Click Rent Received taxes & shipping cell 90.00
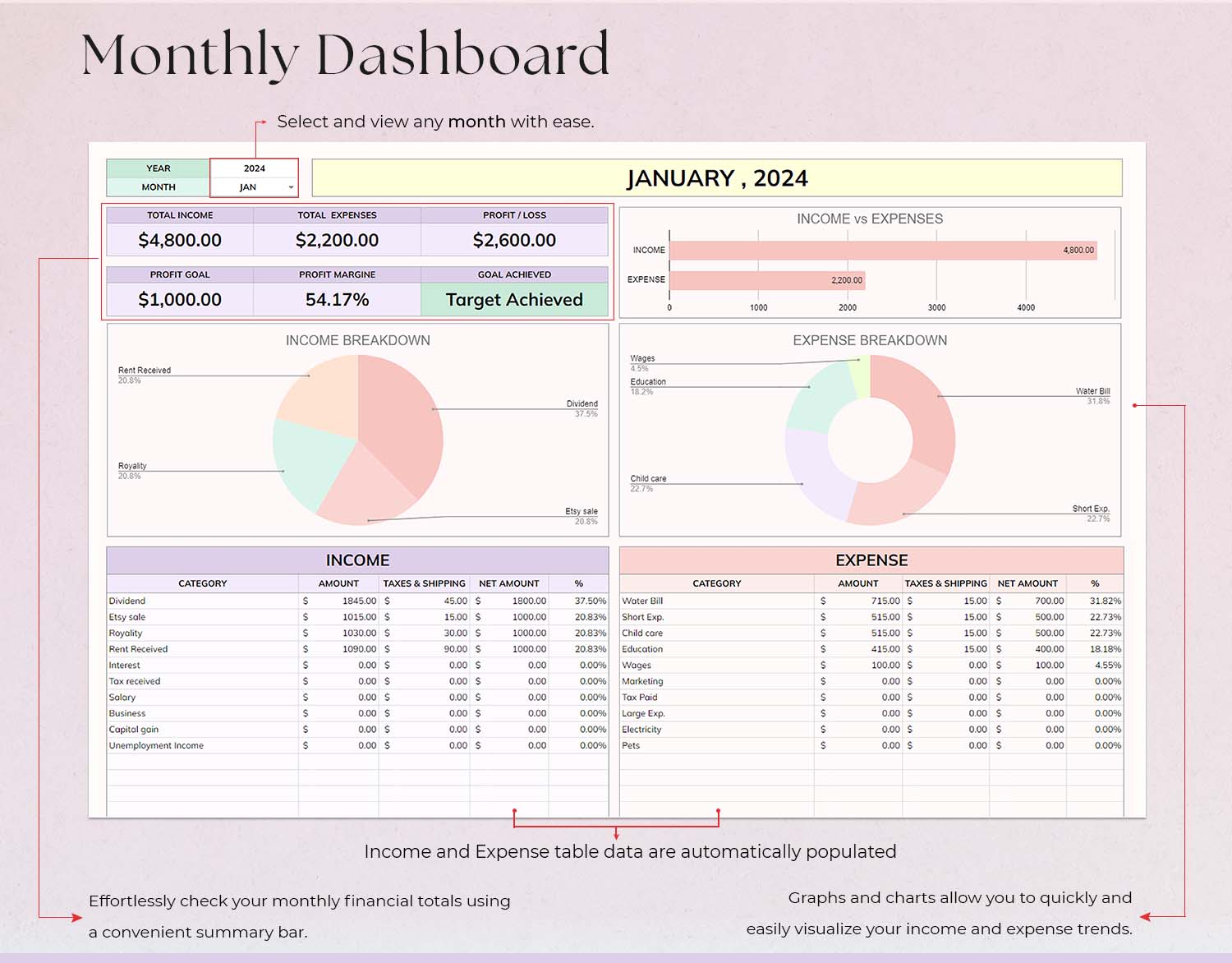Screen dimensions: 1232x963 pos(425,649)
